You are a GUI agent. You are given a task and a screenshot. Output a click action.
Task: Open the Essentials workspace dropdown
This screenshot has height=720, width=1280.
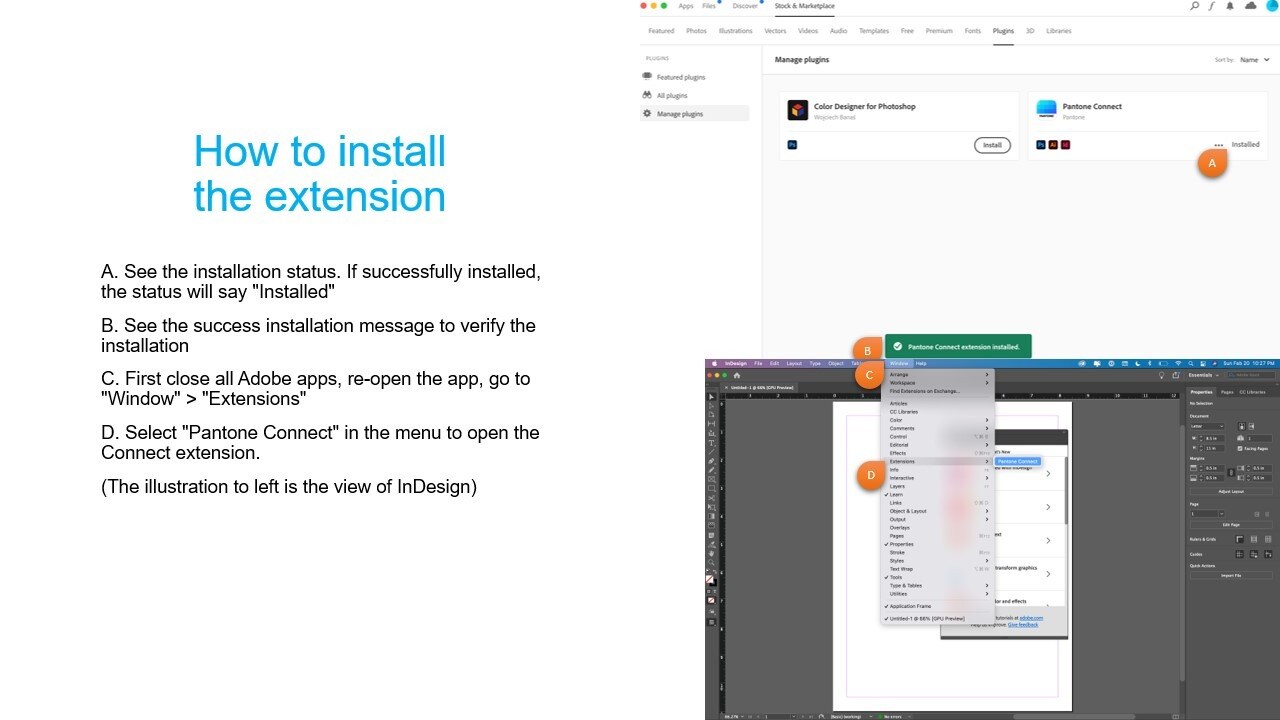[x=1201, y=375]
